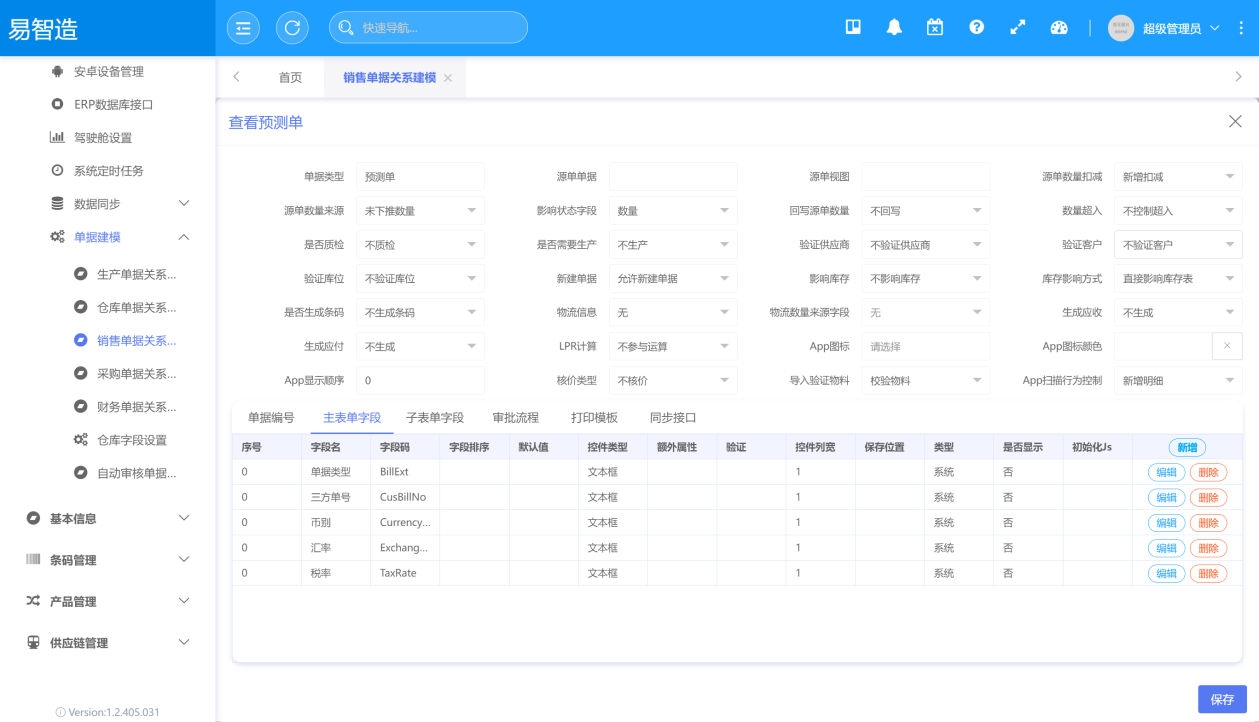Open the dashboard gauge icon
The height and width of the screenshot is (722, 1259).
(1059, 28)
